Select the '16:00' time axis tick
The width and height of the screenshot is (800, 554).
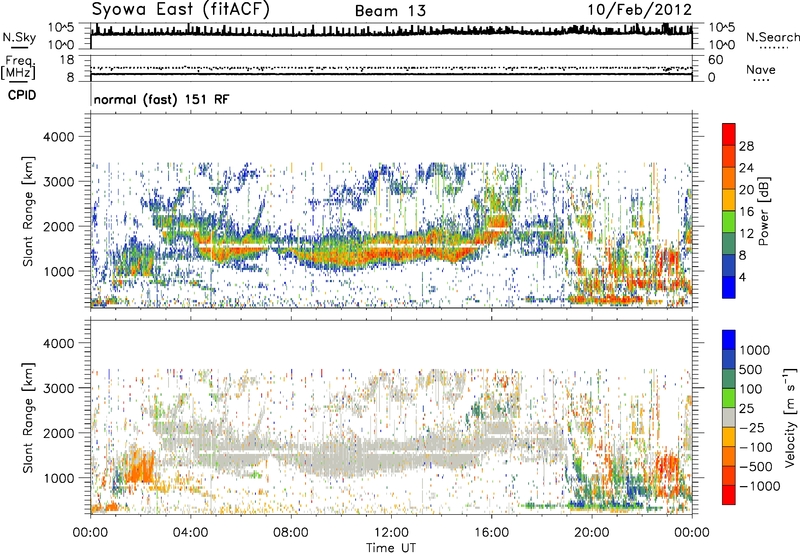point(491,533)
